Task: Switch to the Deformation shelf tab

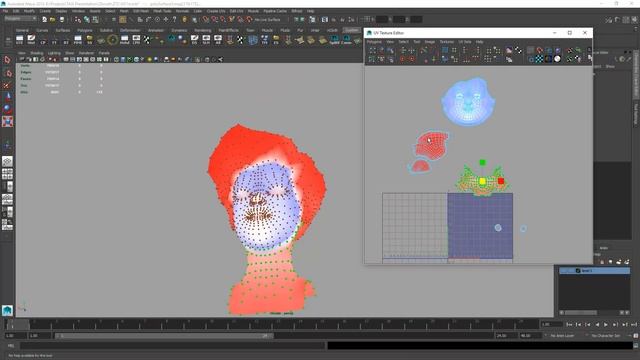Action: 130,31
